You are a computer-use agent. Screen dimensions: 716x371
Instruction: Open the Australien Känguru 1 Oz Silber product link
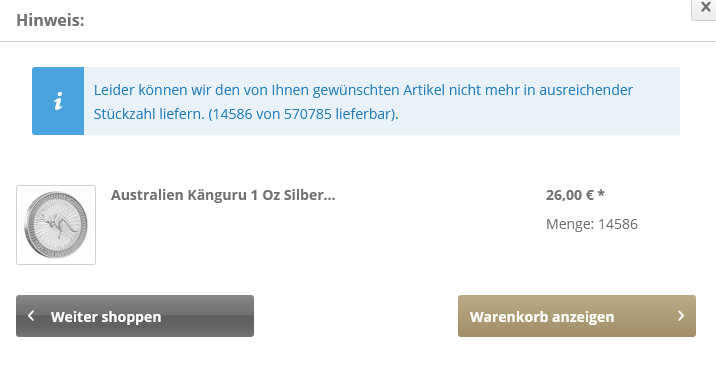(223, 195)
